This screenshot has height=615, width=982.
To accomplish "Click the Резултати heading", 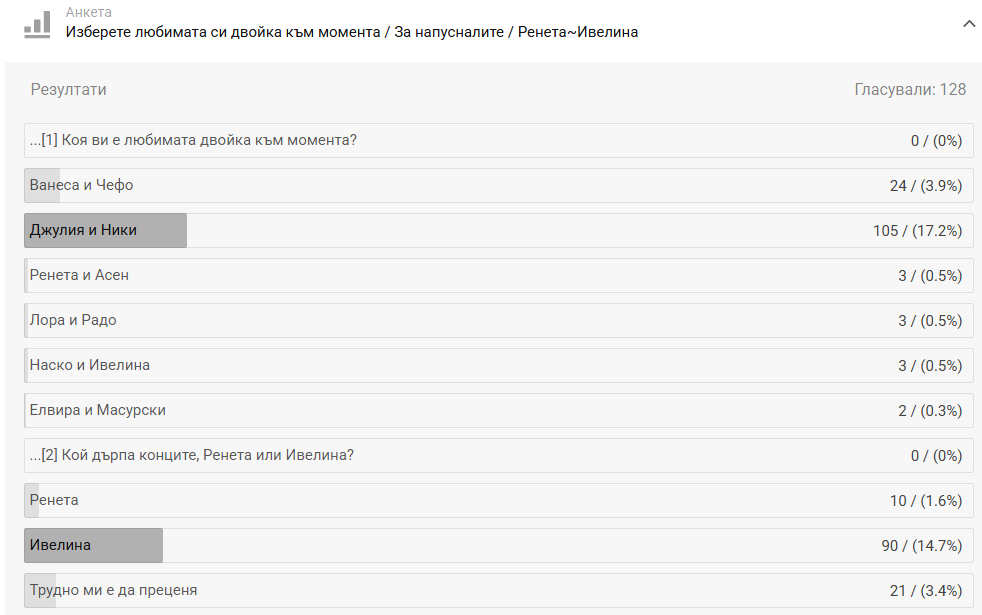I will 68,90.
